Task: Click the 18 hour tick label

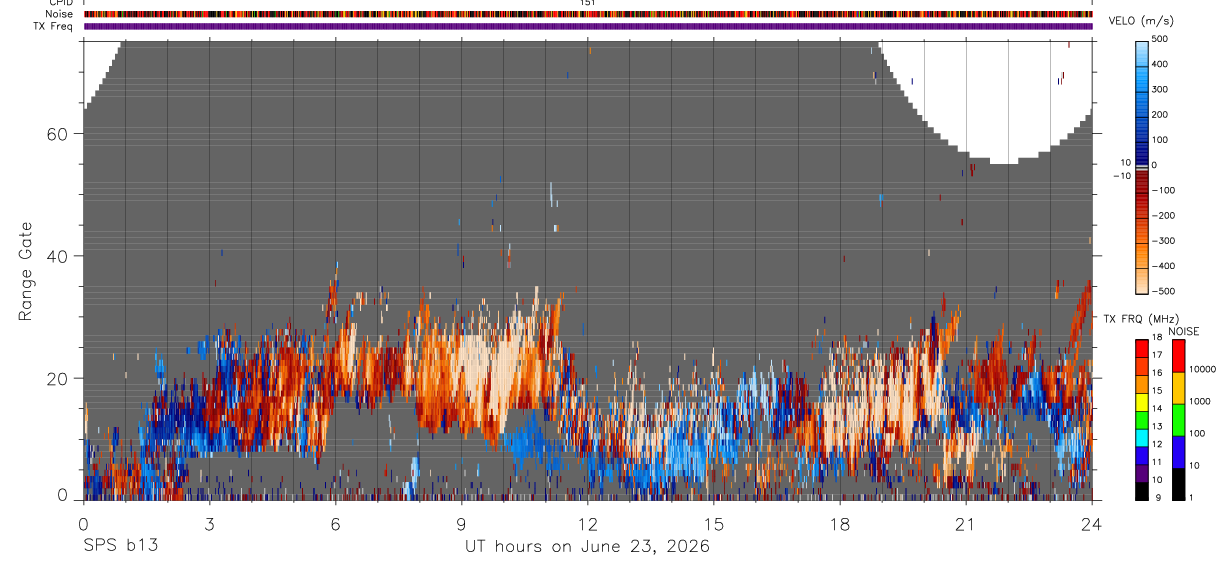Action: 840,523
